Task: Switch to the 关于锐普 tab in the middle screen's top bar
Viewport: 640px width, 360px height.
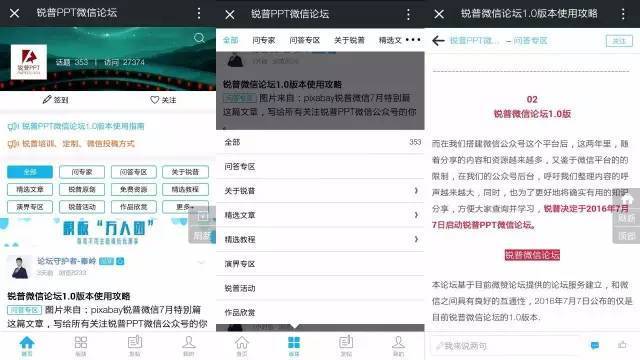Action: pos(349,40)
